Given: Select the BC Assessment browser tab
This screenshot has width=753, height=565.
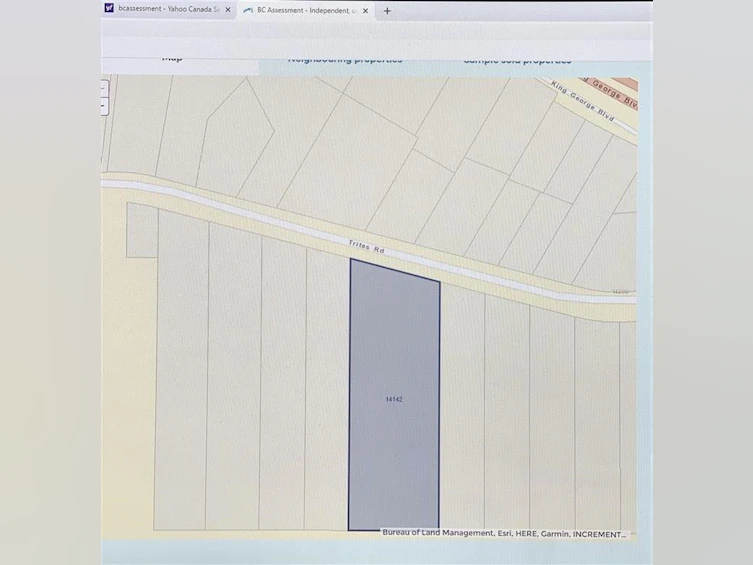Looking at the screenshot, I should tap(305, 10).
